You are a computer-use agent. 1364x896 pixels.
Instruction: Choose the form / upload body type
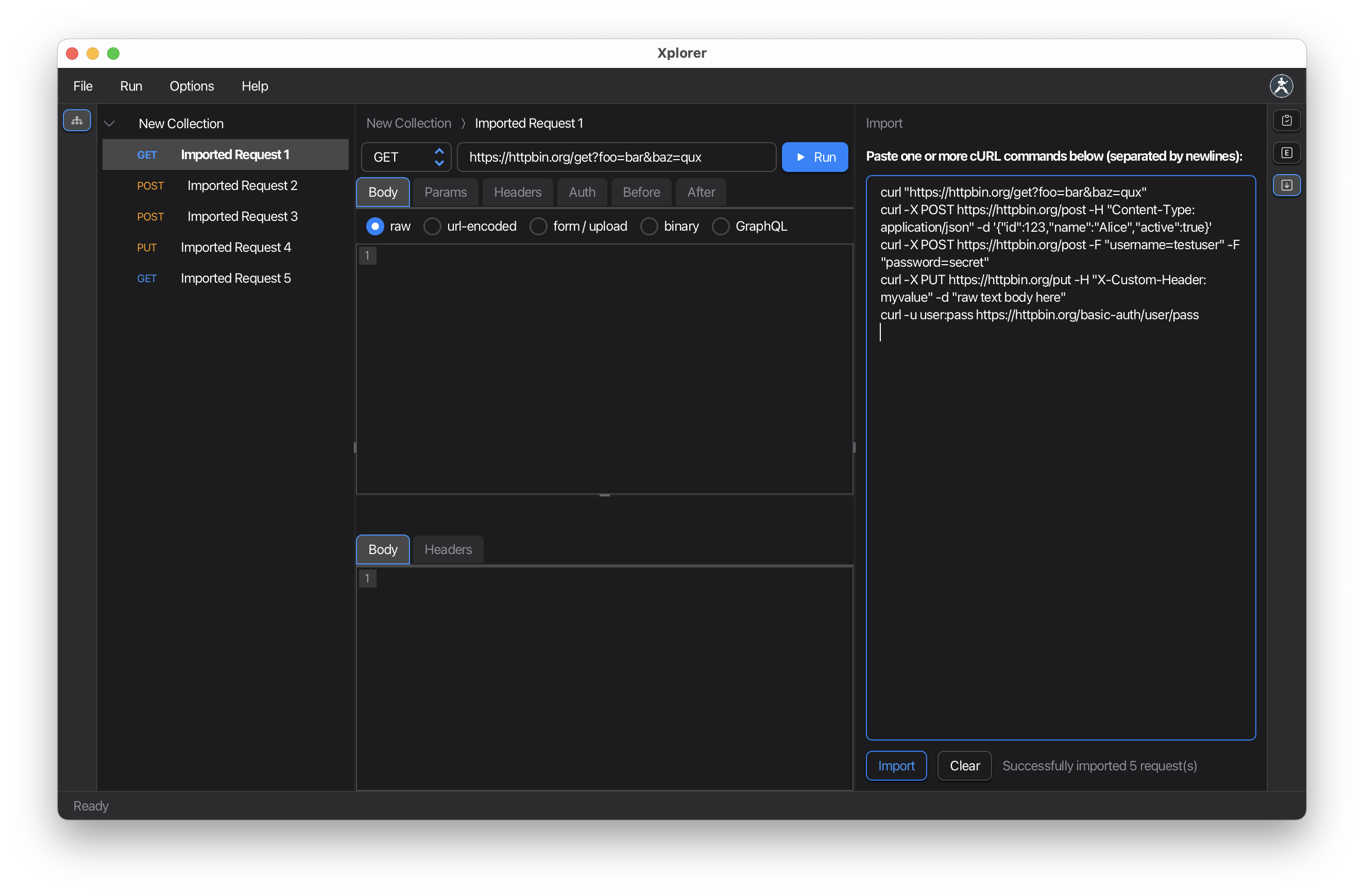click(539, 226)
